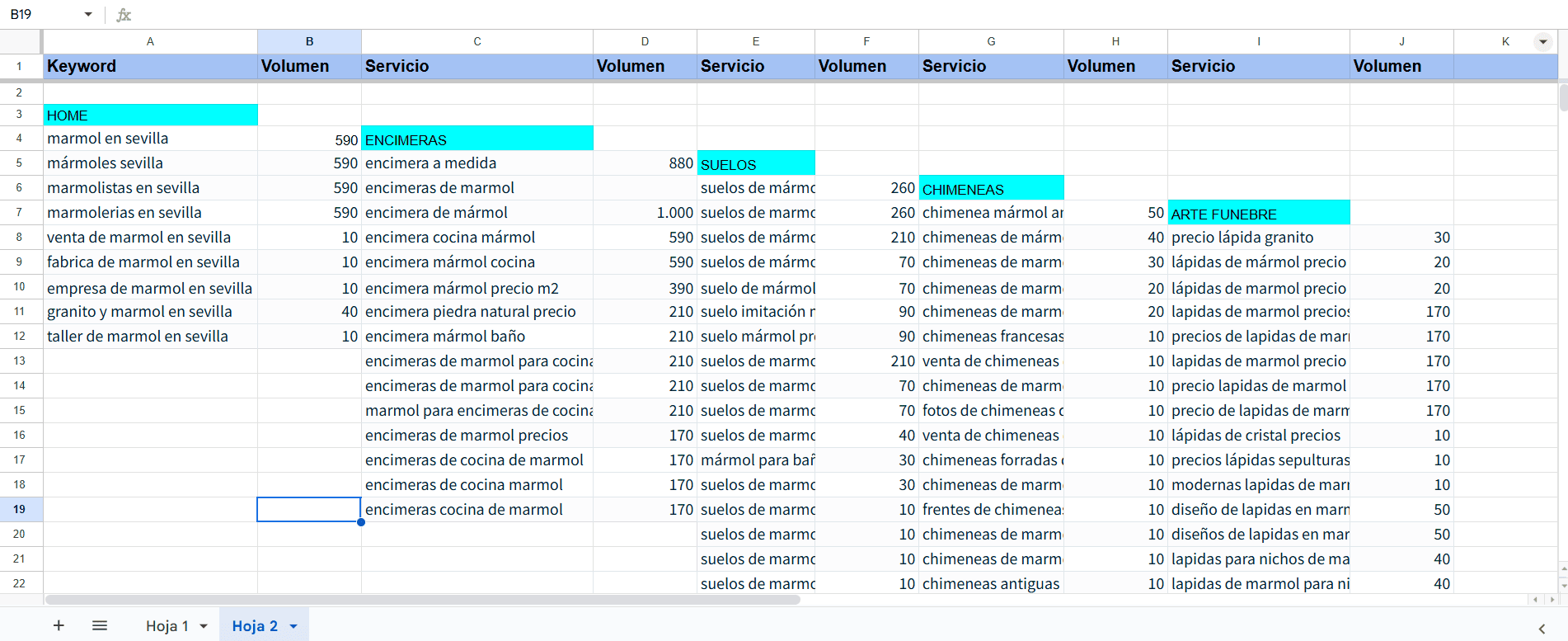The width and height of the screenshot is (1568, 641).
Task: Expand the Name Box dropdown arrow
Action: [88, 15]
